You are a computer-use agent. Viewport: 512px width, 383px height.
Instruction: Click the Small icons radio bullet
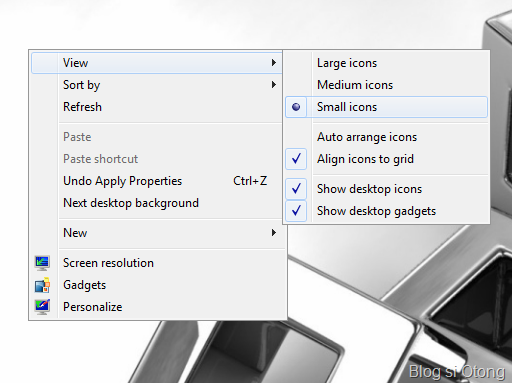(x=296, y=107)
